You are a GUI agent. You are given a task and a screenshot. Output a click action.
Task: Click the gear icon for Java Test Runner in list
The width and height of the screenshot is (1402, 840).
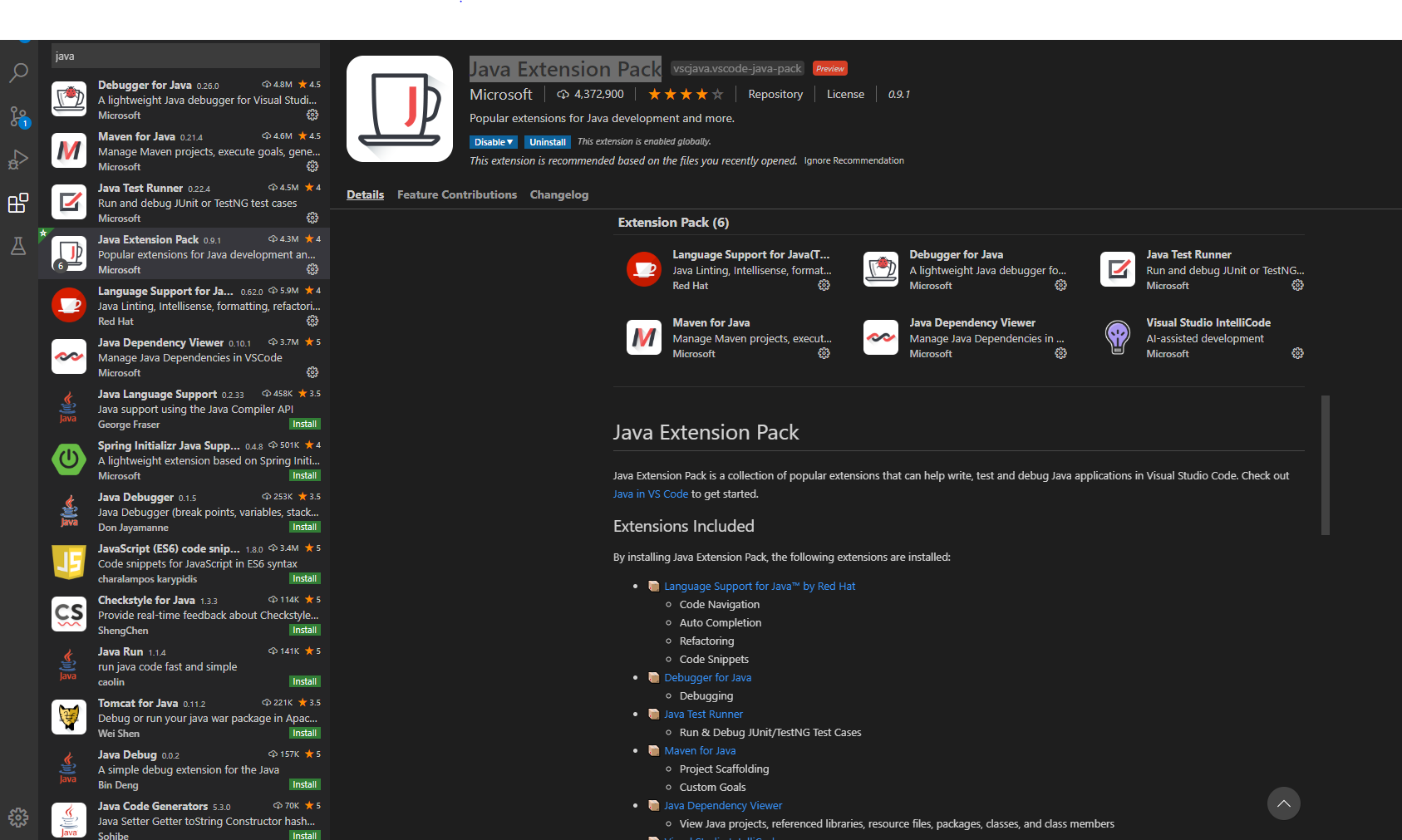[312, 218]
